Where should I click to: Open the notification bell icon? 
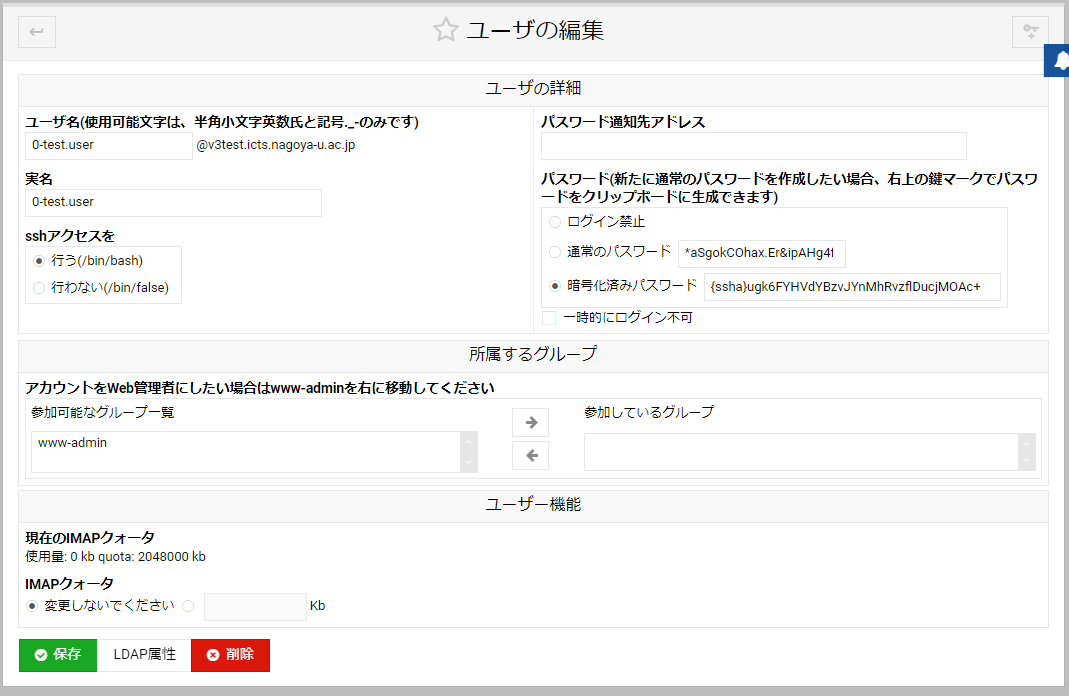[x=1059, y=60]
